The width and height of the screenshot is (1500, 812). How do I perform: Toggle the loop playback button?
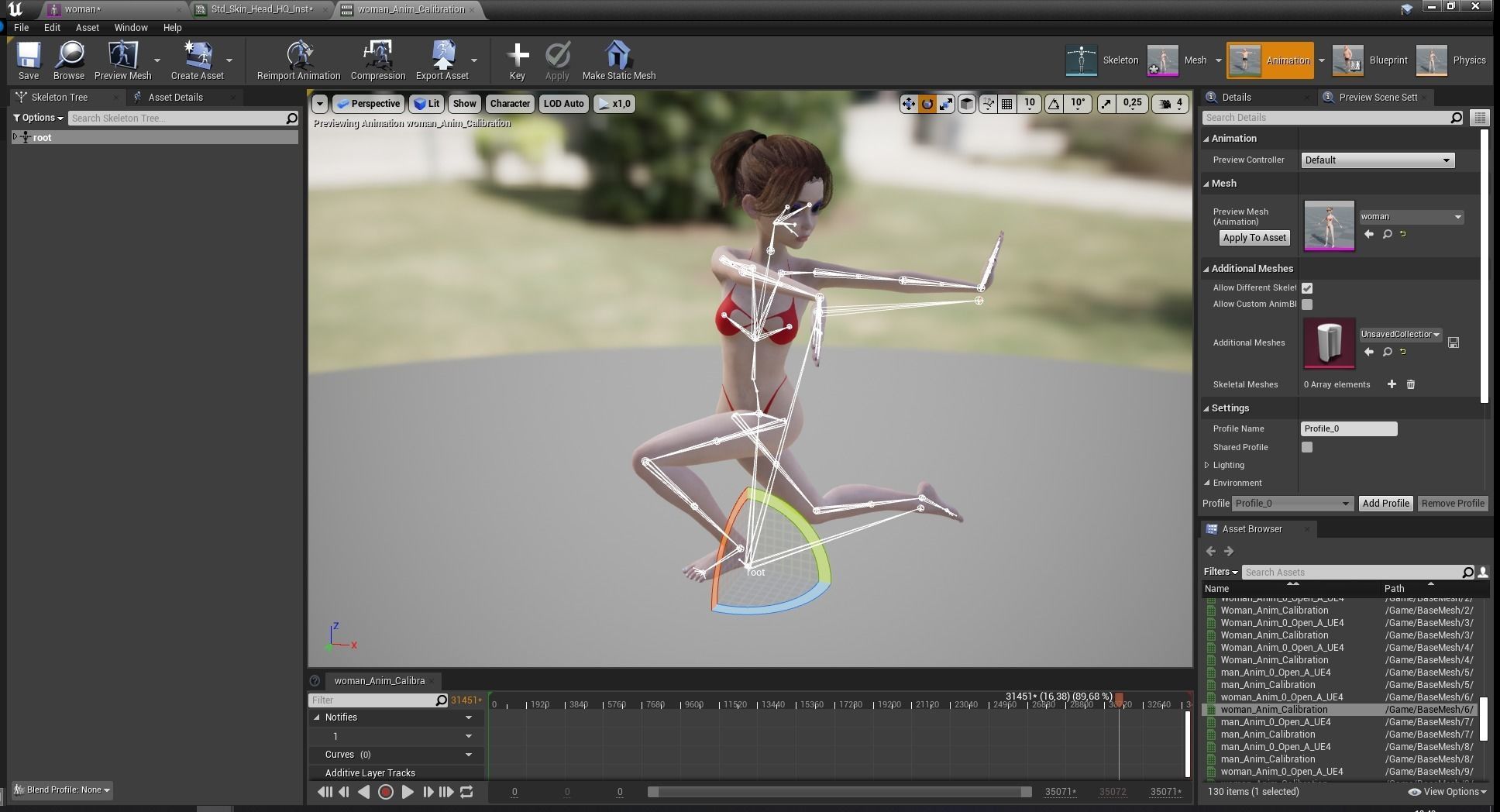466,792
